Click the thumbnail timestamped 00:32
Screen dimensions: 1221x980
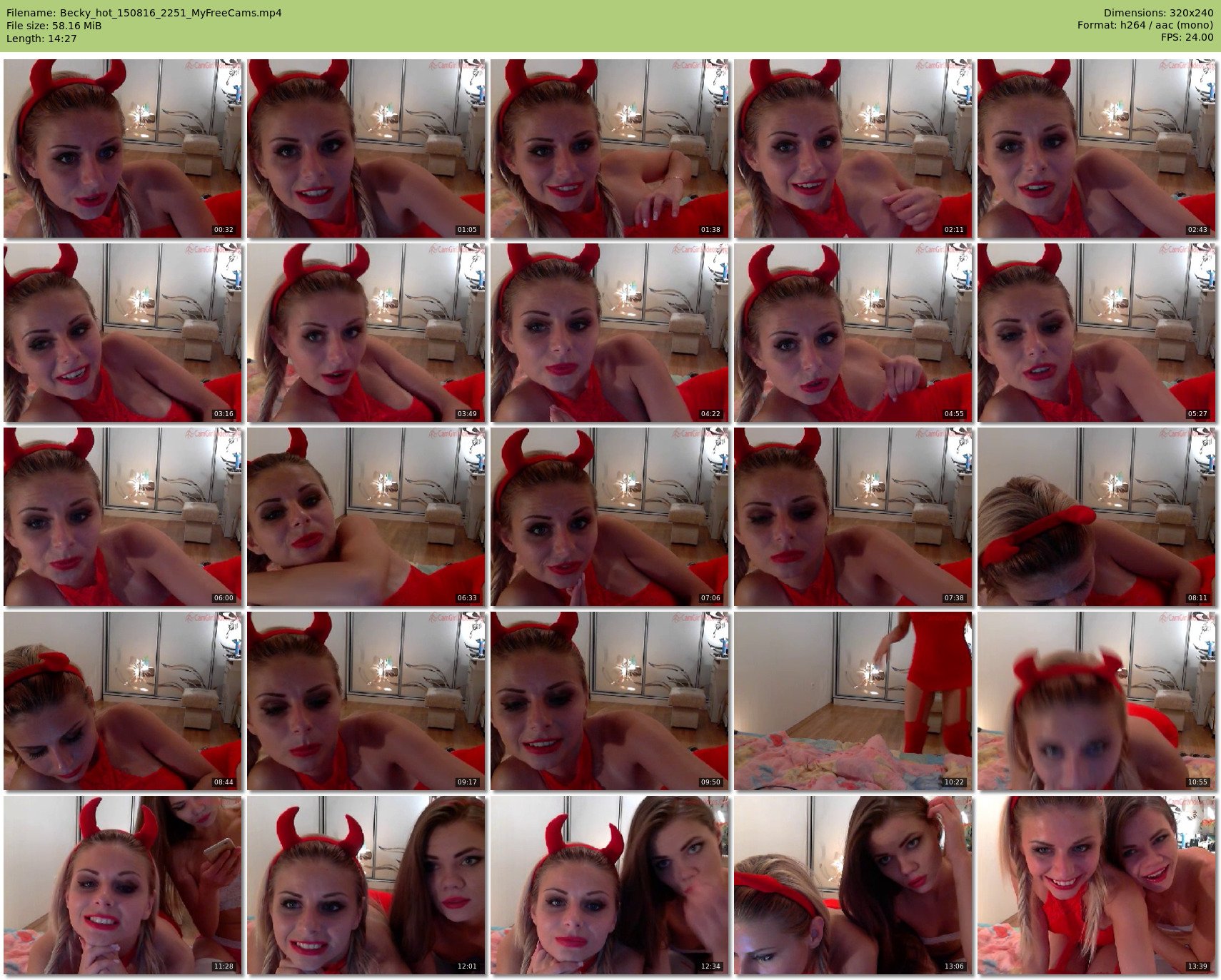[122, 148]
